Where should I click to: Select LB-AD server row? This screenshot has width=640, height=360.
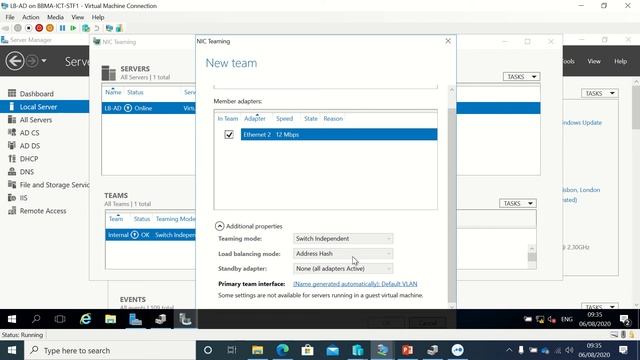tap(149, 108)
